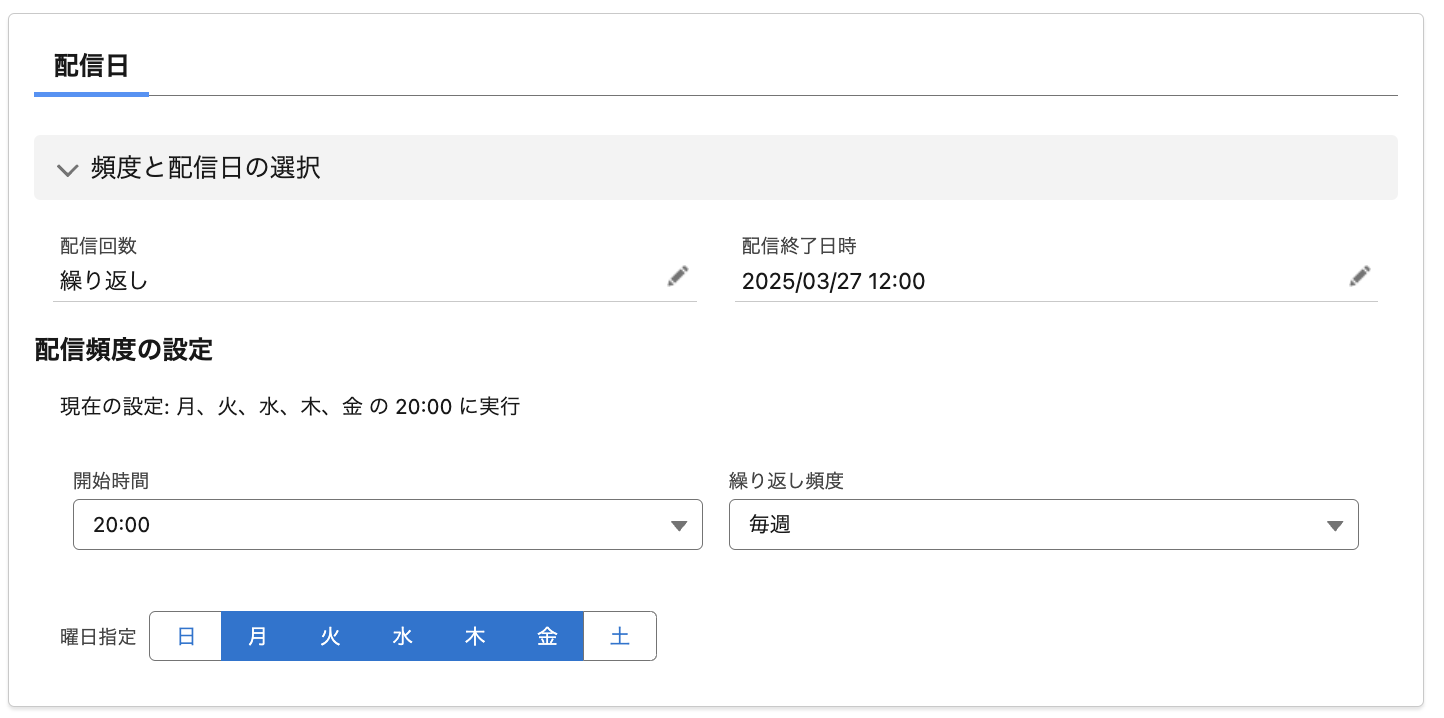Enable Sunday (日) in weekday selector

(x=186, y=637)
